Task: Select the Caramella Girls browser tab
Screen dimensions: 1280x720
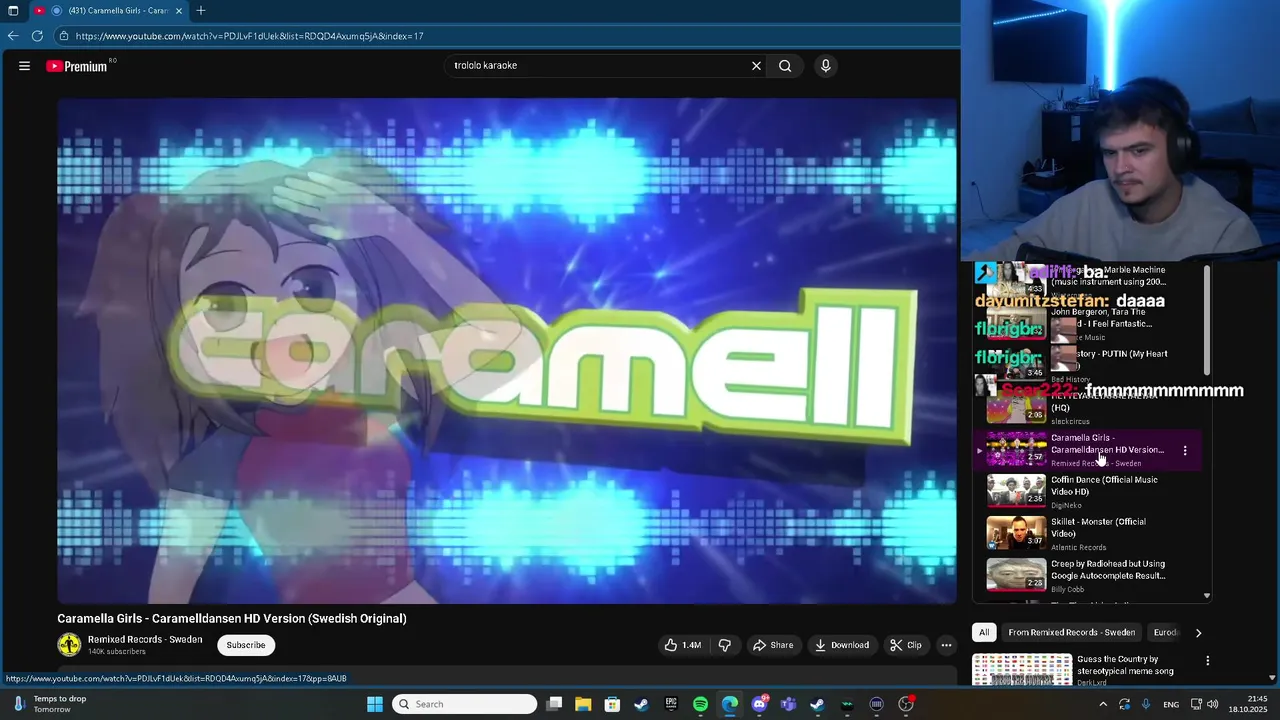Action: (110, 11)
